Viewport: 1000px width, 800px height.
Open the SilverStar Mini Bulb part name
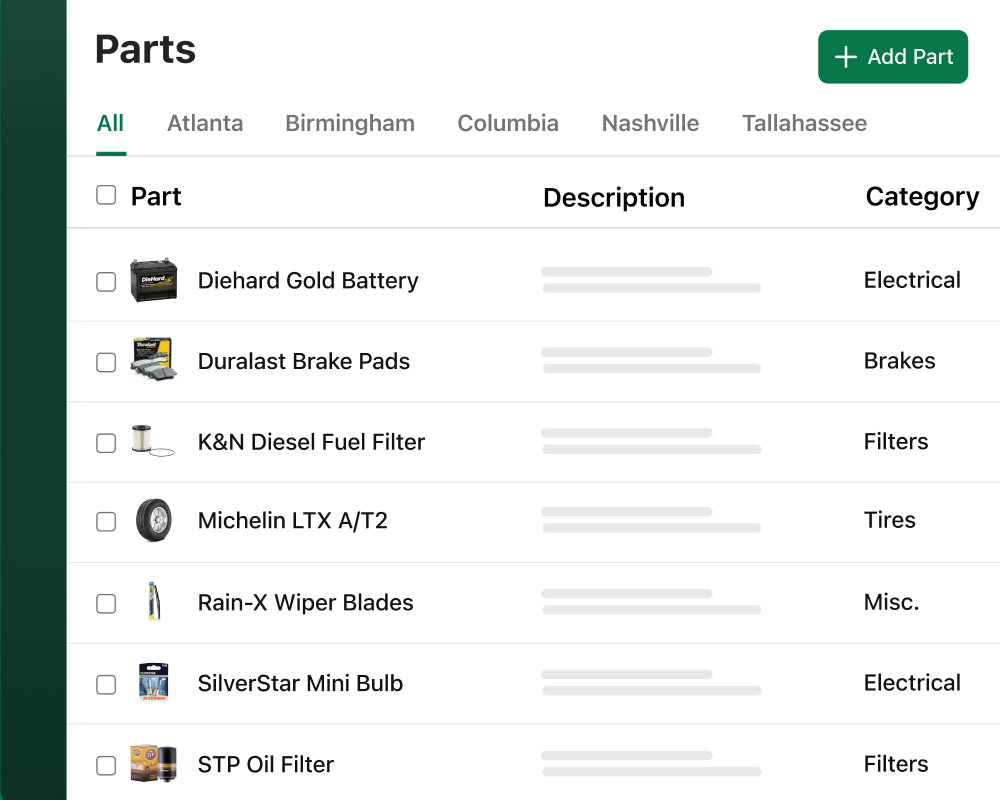click(300, 683)
